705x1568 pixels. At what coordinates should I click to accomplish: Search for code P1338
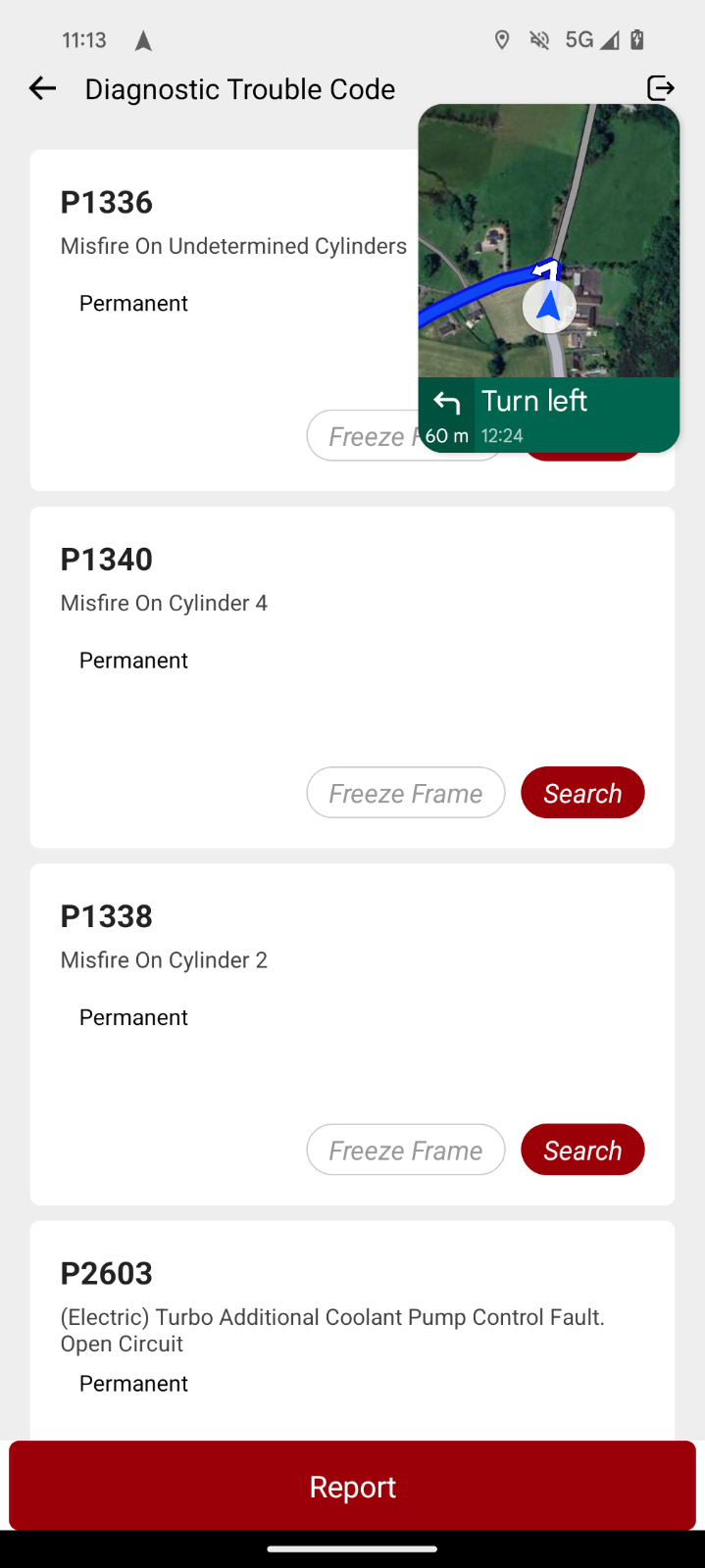[582, 1150]
